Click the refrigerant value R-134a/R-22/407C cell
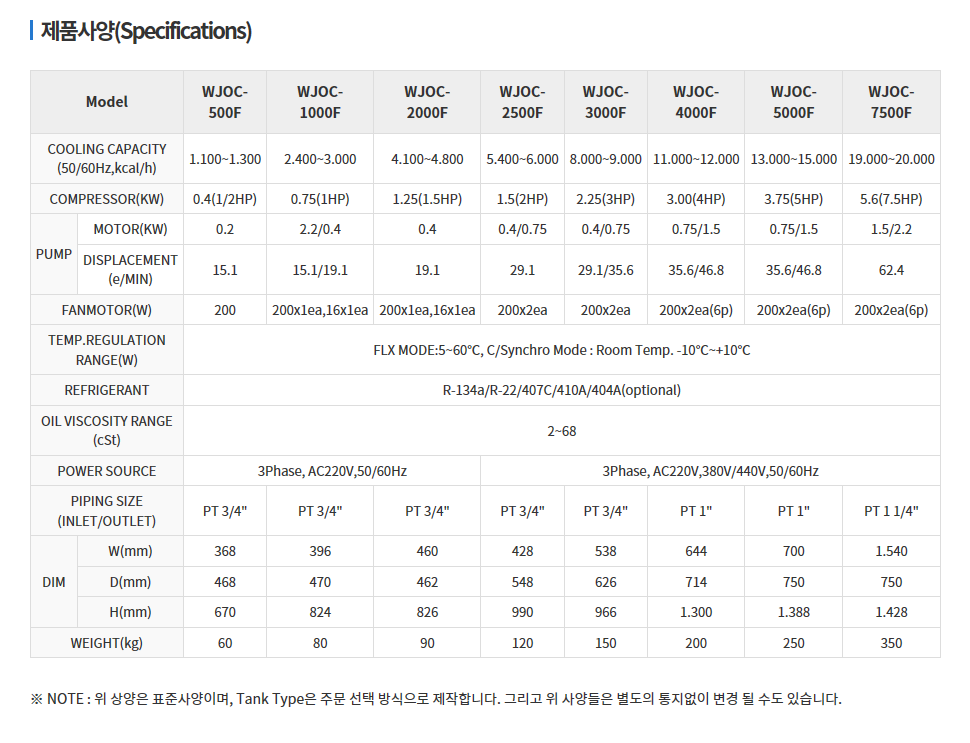Screen dimensions: 970x743 pos(562,390)
